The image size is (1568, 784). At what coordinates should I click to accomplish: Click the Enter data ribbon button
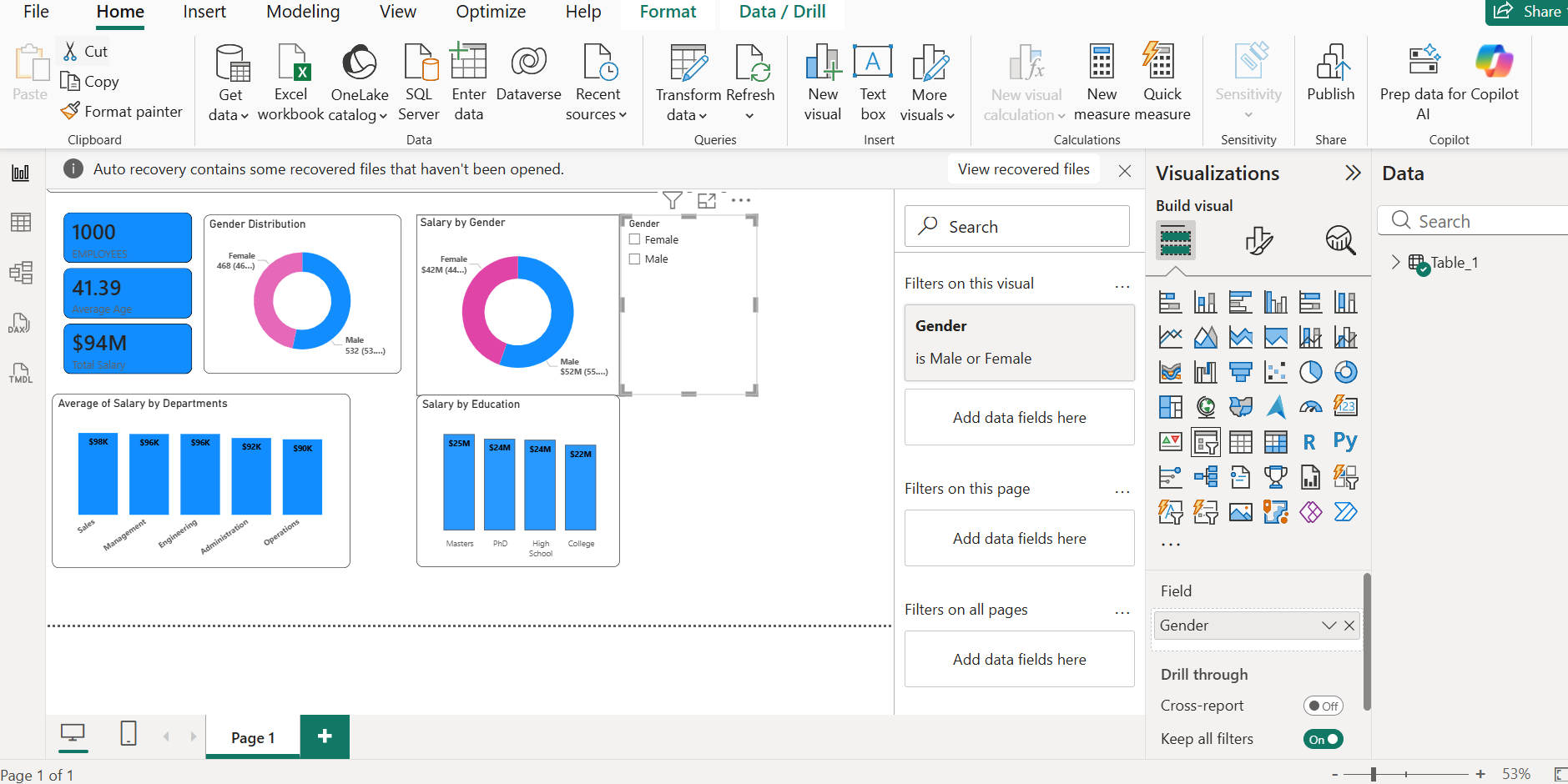click(x=469, y=83)
